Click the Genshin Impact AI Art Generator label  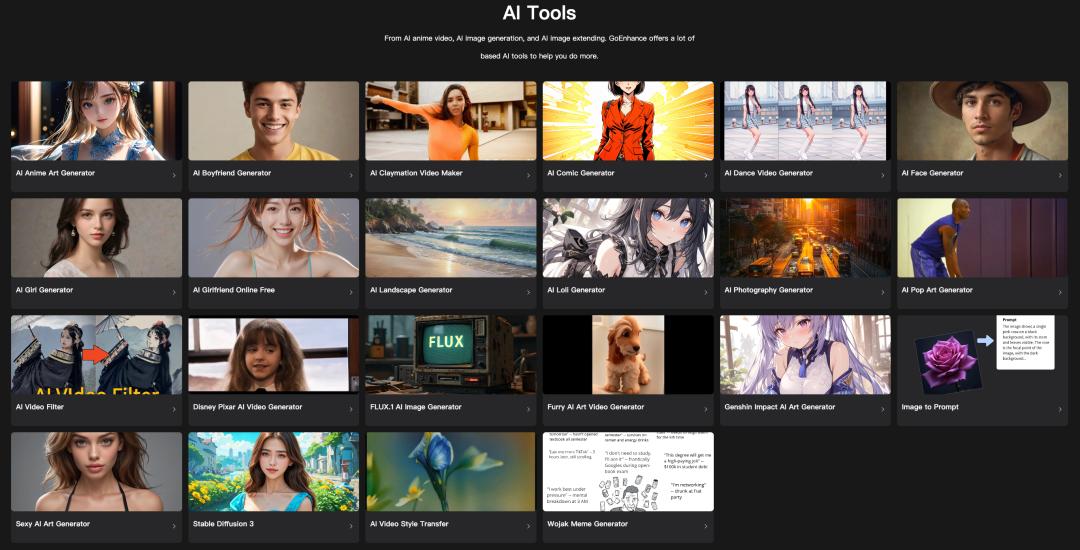(779, 407)
